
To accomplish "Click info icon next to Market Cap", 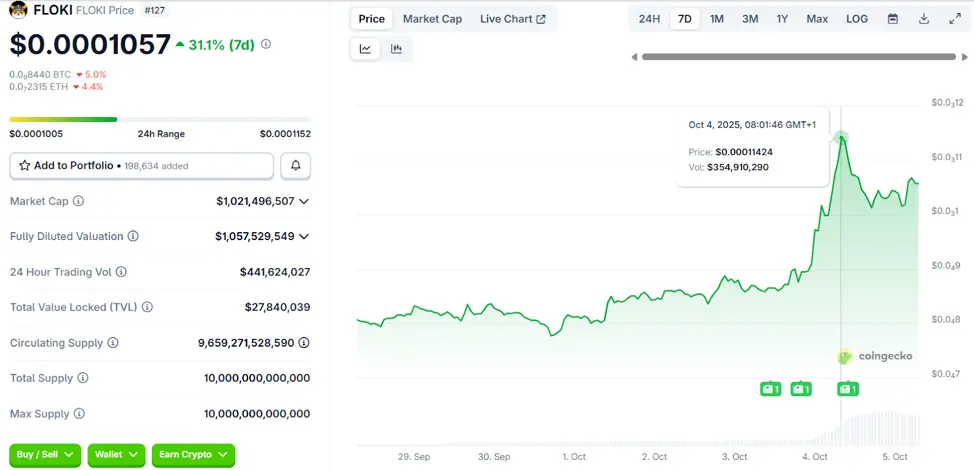I will [x=79, y=201].
